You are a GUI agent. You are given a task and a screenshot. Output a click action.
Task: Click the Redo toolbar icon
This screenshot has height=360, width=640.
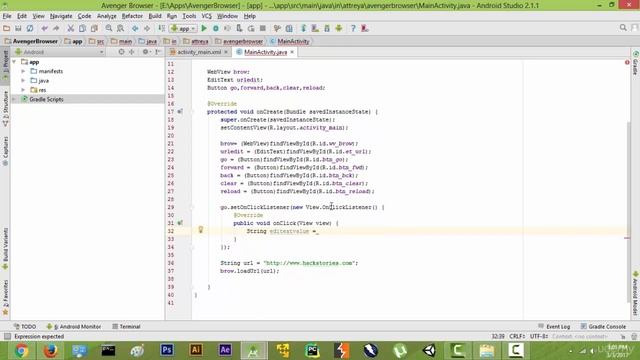[x=56, y=28]
